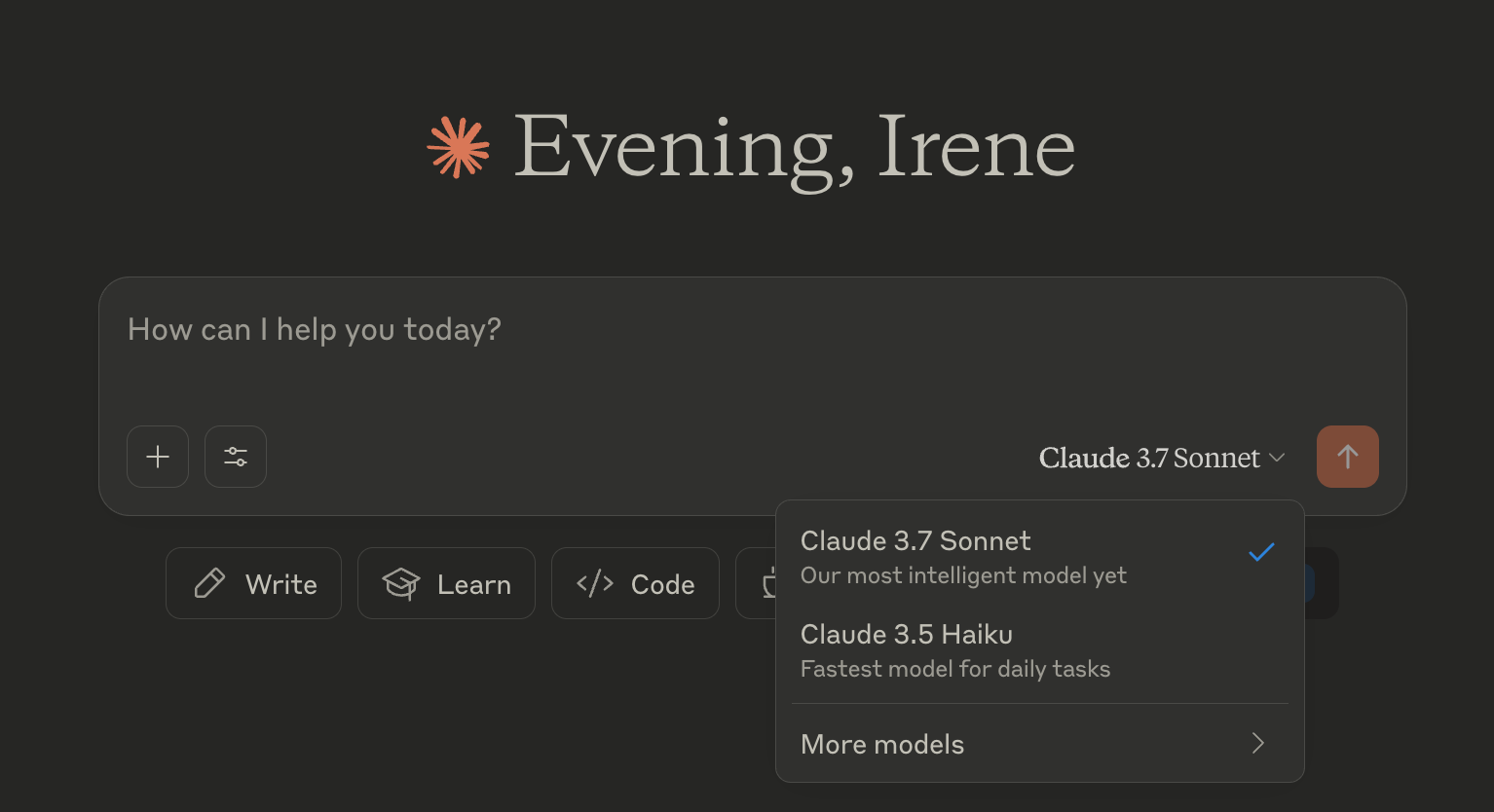Click the Learn suggestion button
The height and width of the screenshot is (812, 1494).
point(446,584)
